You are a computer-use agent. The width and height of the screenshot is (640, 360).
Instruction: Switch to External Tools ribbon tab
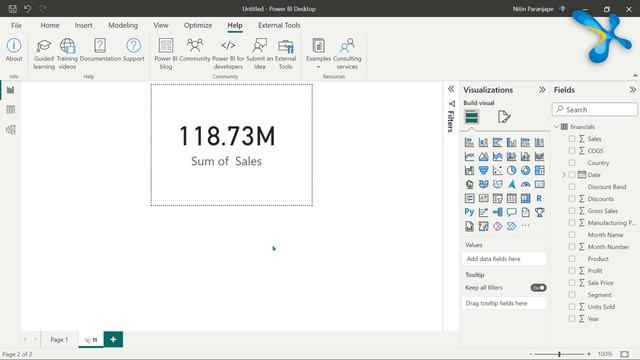279,25
